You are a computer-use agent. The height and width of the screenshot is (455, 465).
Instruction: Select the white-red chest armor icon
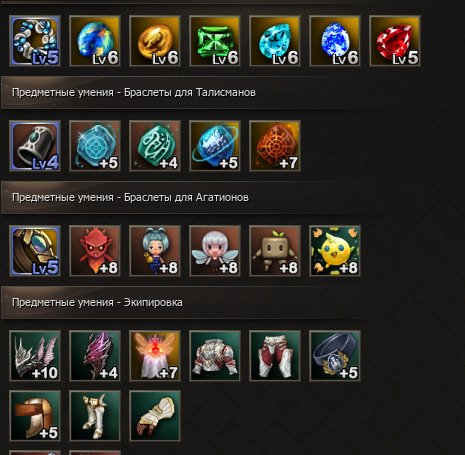[x=215, y=356]
